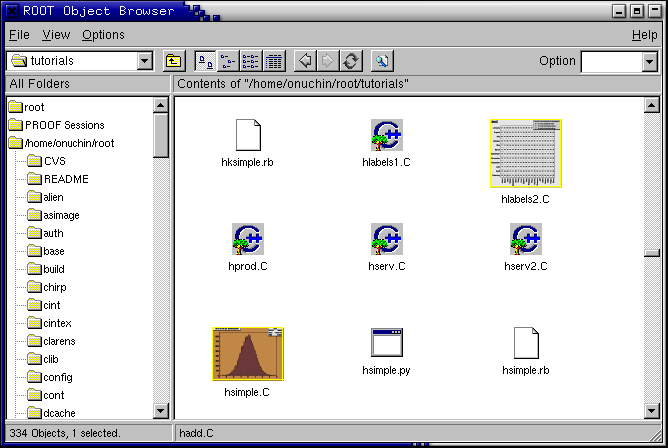Click the hsimple.C histogram thumbnail
The height and width of the screenshot is (448, 668).
point(247,353)
